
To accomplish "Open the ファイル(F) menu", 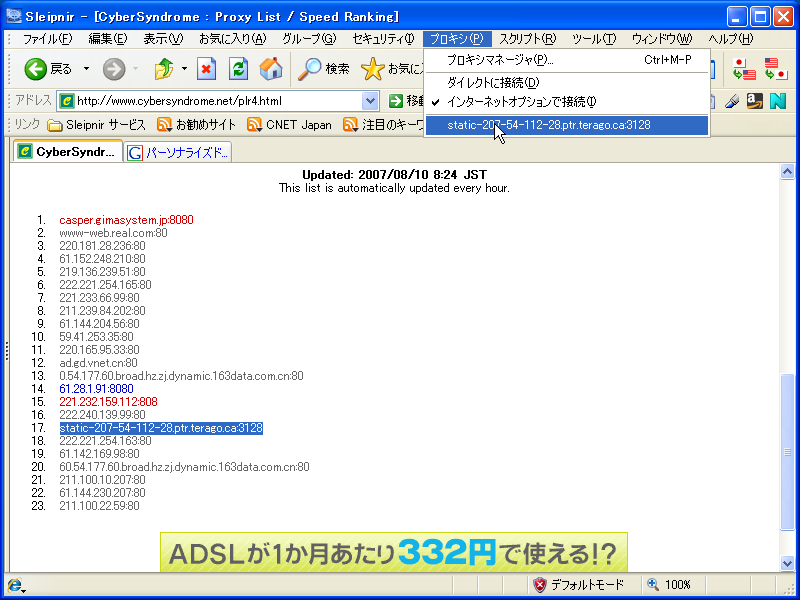I will [47, 39].
